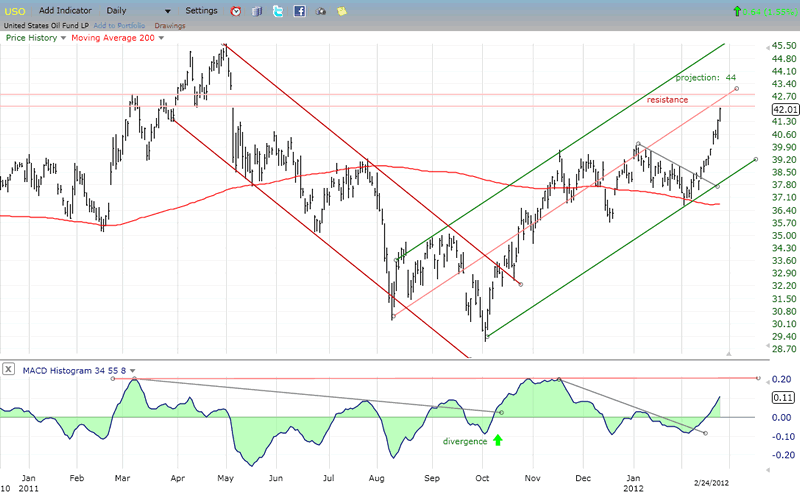This screenshot has height=492, width=800.
Task: Close the MACD Histogram panel
Action: click(8, 369)
